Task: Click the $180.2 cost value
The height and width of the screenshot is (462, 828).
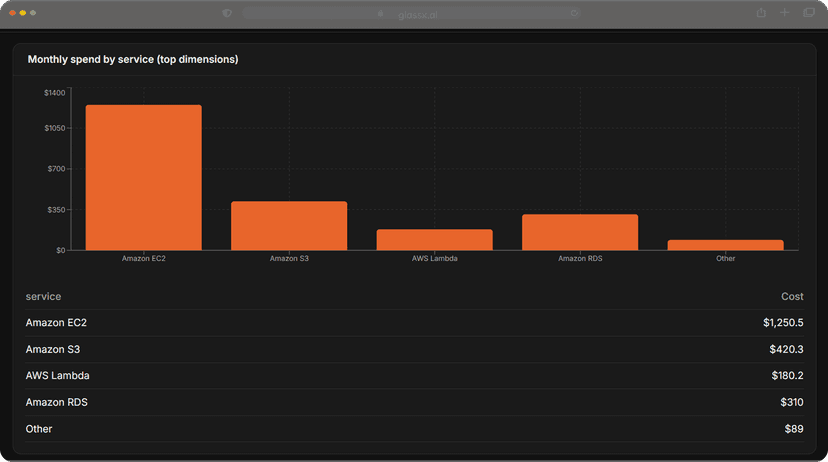Action: coord(787,376)
